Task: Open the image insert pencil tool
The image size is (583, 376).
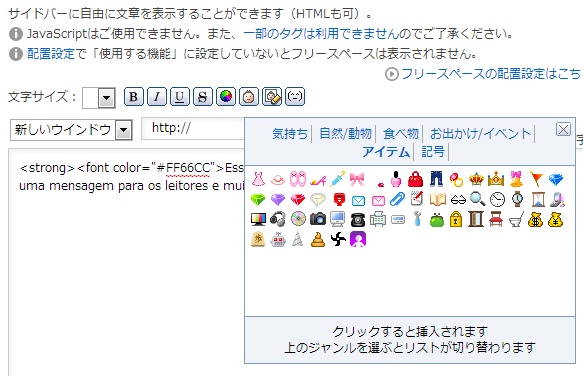Action: [272, 97]
